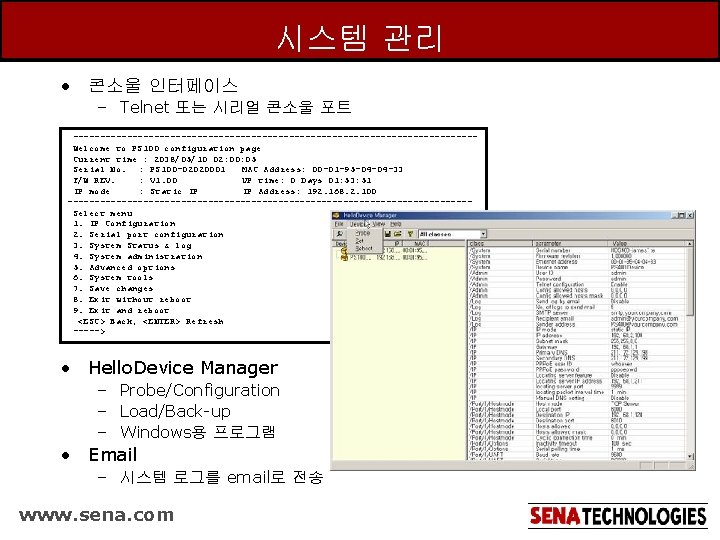The height and width of the screenshot is (540, 720).
Task: Click '4. System administration' in console menu
Action: [138, 256]
